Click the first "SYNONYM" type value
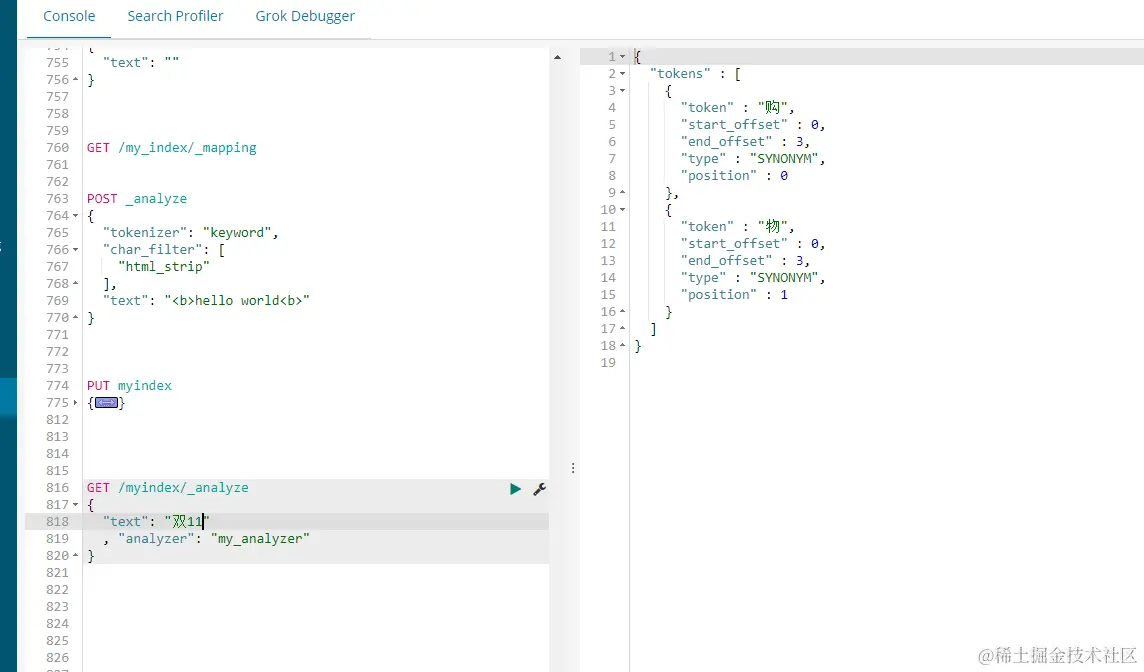The width and height of the screenshot is (1144, 672). (x=784, y=159)
